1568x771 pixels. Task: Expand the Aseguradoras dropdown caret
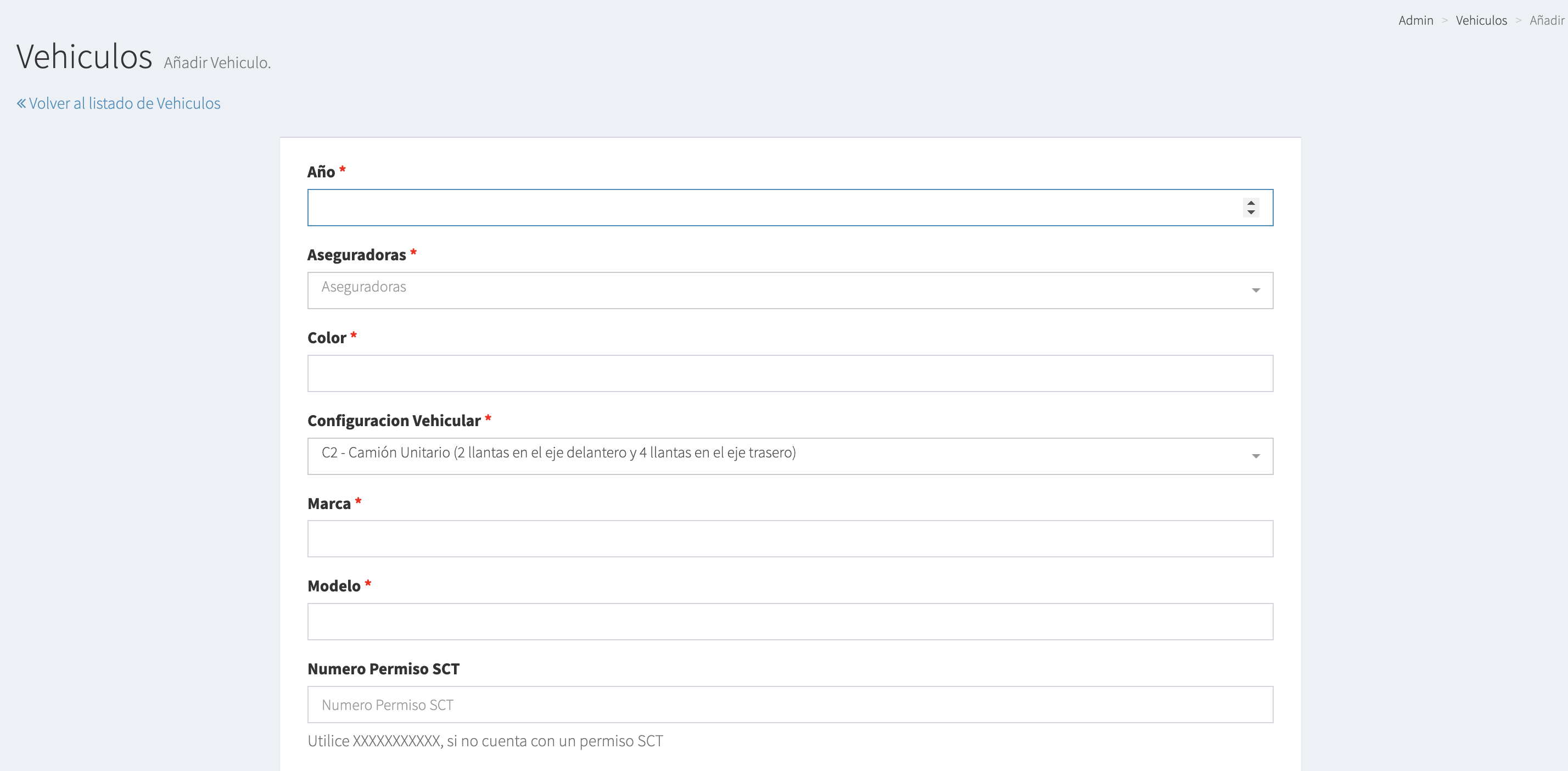(1255, 290)
